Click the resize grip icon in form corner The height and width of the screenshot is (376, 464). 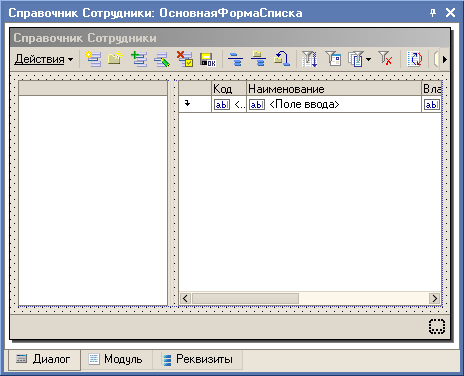pos(437,327)
